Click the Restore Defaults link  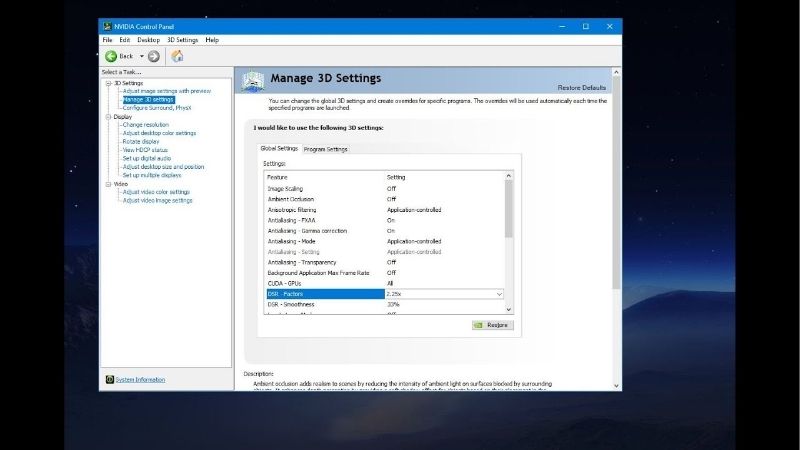(x=582, y=88)
